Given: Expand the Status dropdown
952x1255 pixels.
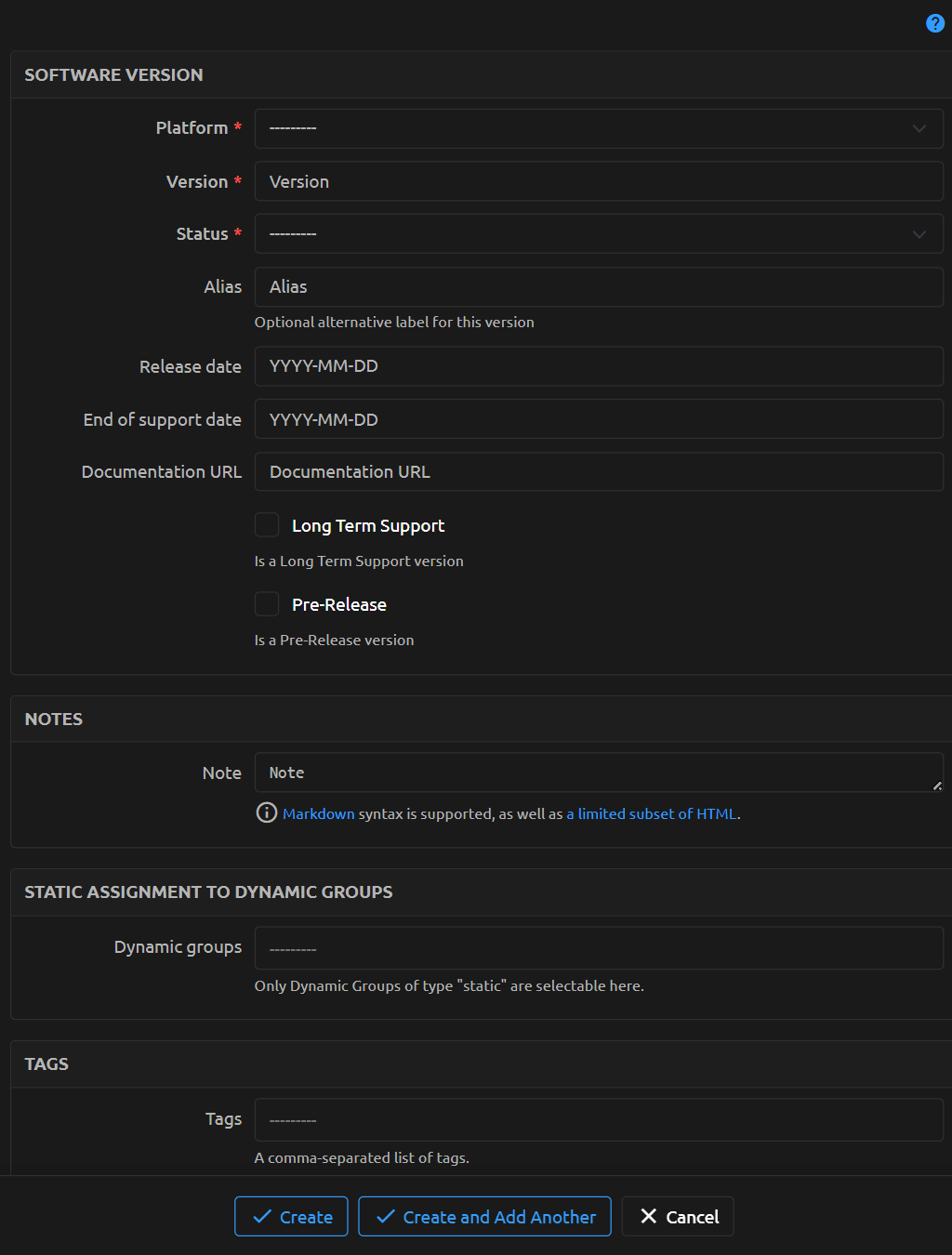Looking at the screenshot, I should 599,234.
